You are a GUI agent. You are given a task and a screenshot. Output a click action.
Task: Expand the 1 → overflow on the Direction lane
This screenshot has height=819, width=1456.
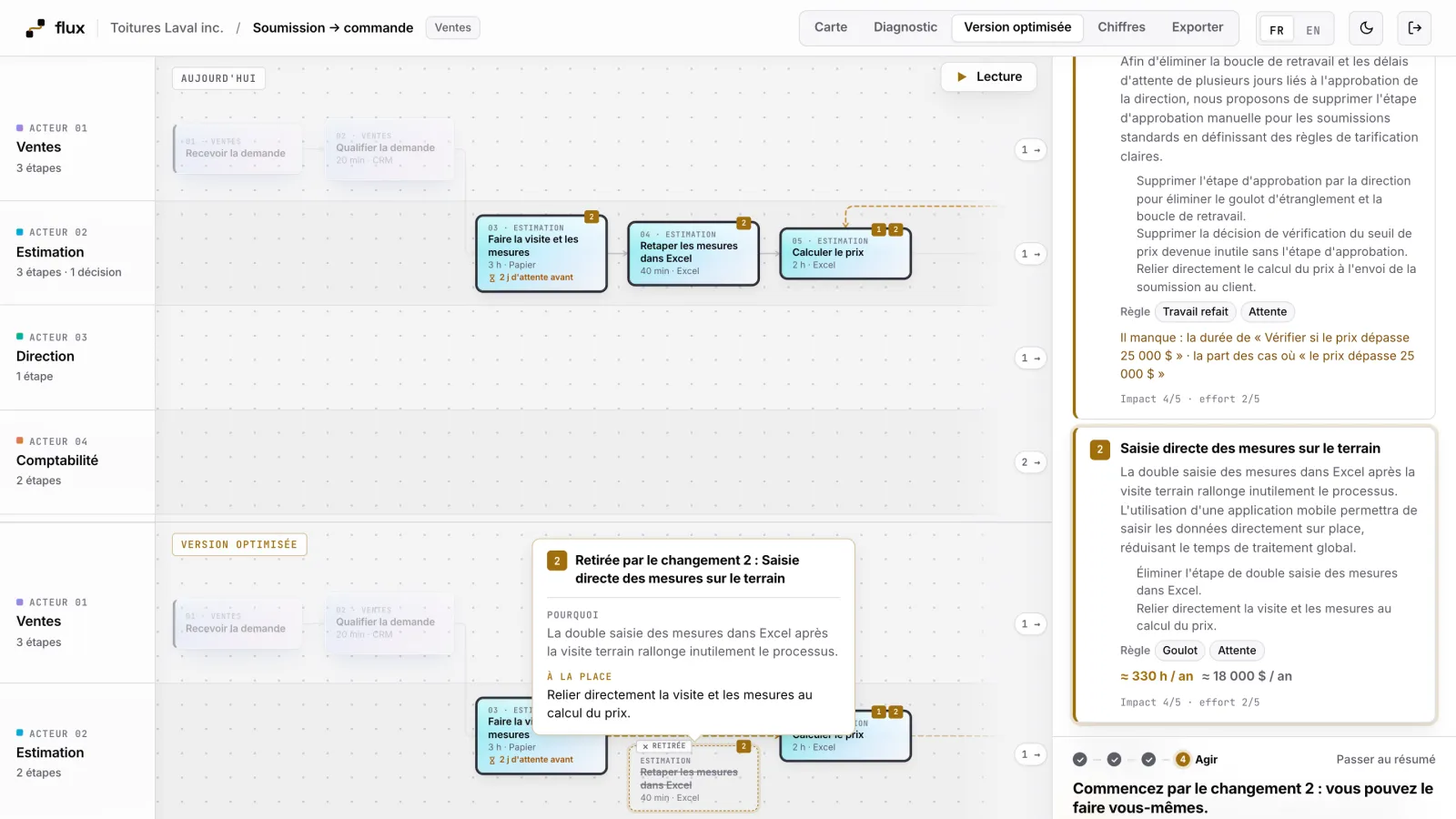click(1030, 359)
